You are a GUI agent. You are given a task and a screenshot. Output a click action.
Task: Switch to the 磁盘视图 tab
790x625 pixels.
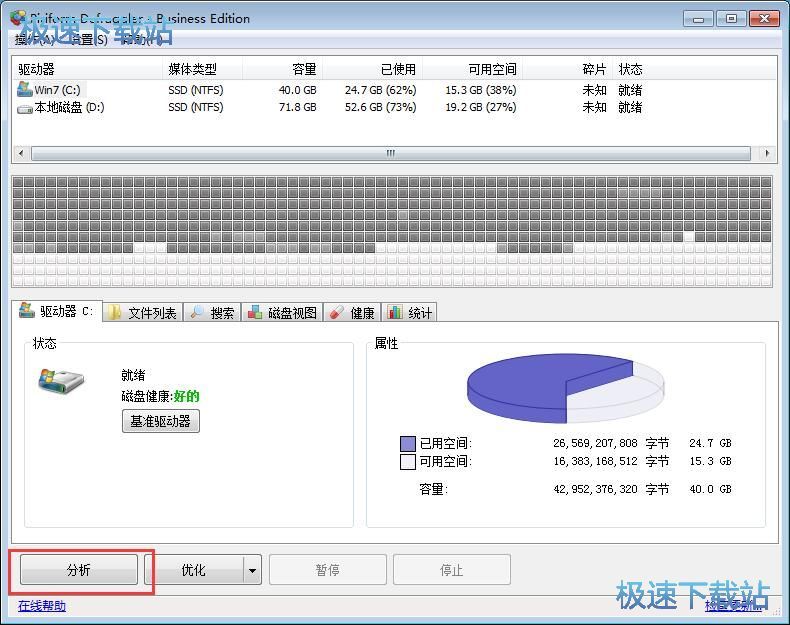pyautogui.click(x=282, y=313)
